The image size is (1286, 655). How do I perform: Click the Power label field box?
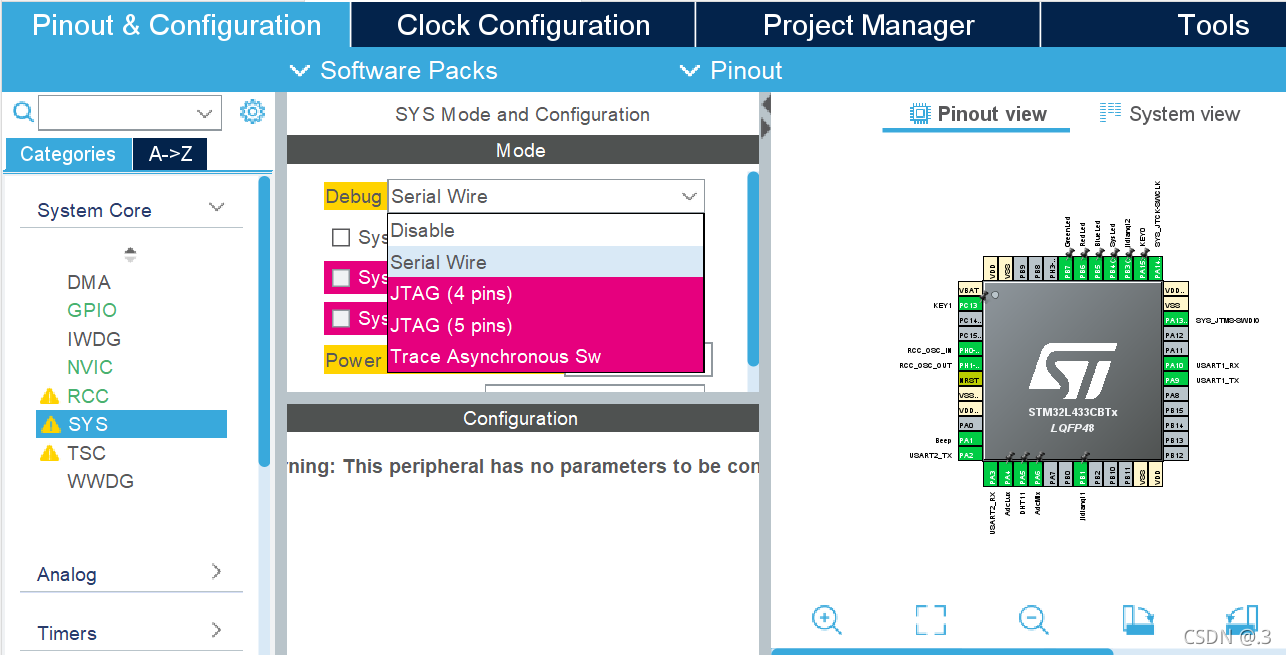(x=353, y=360)
